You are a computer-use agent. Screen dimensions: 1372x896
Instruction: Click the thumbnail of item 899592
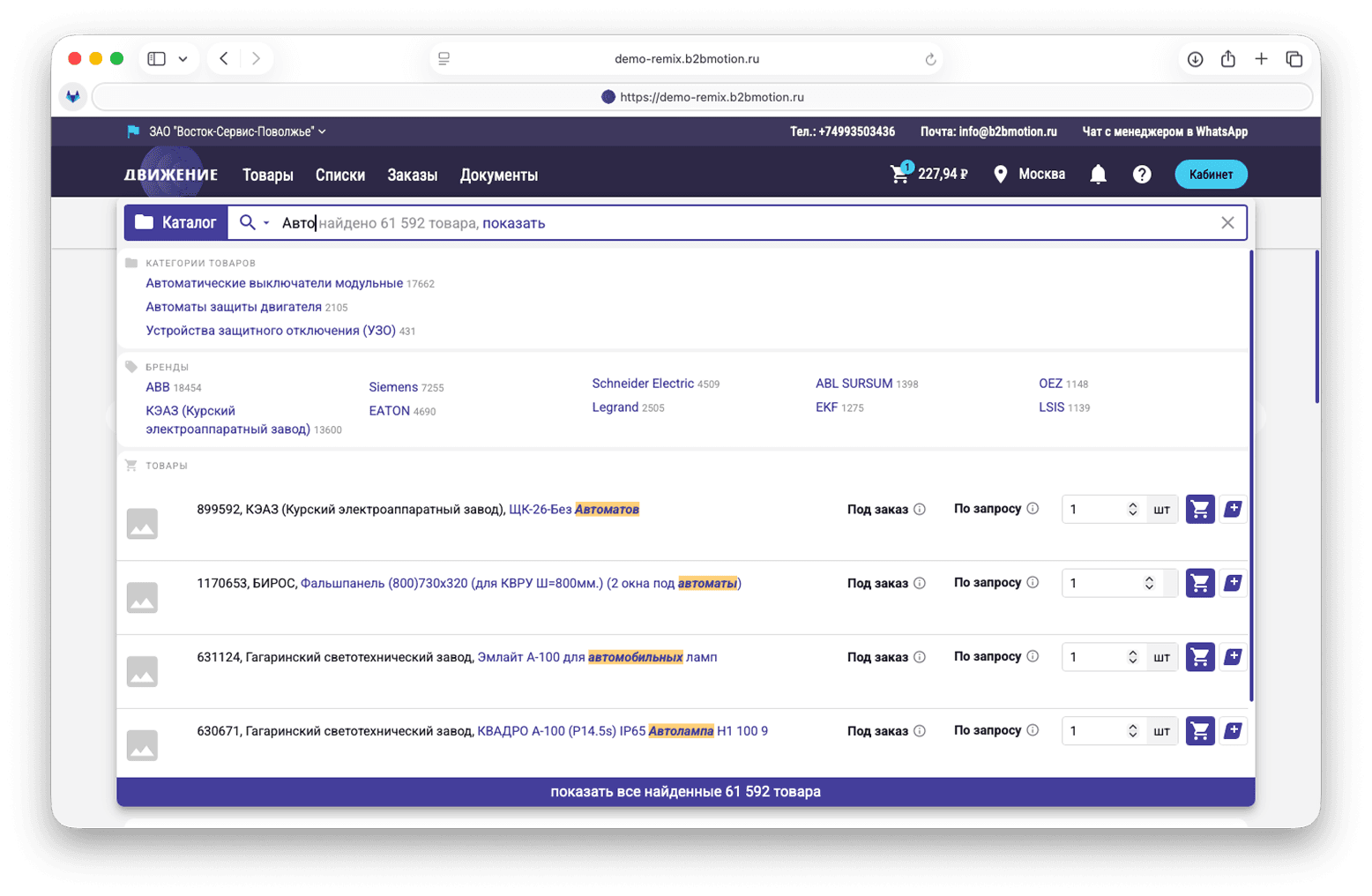[x=142, y=523]
